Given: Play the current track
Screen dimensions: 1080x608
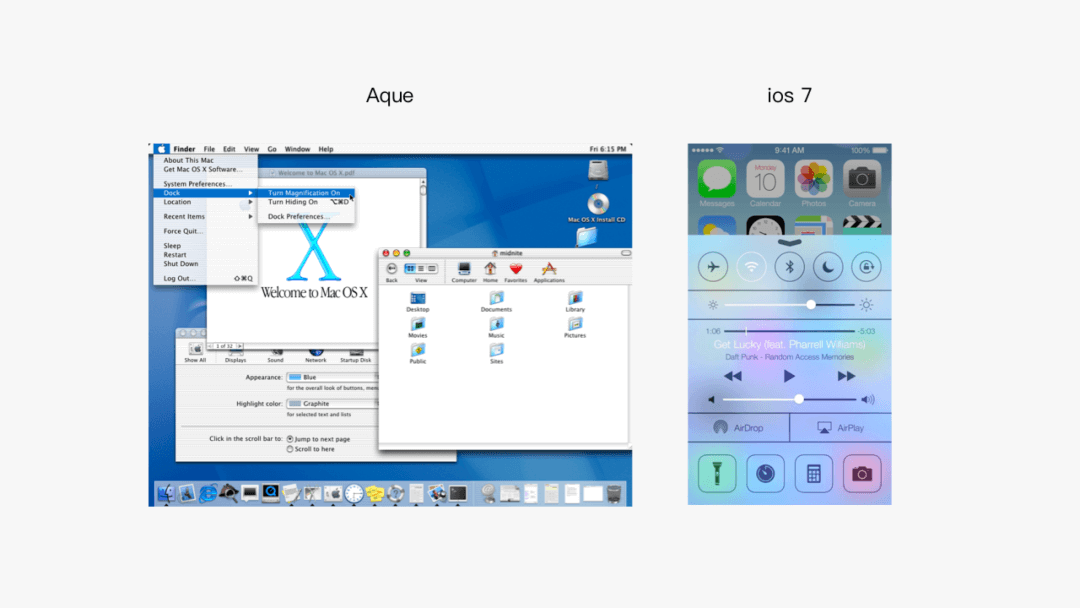Looking at the screenshot, I should click(x=789, y=376).
